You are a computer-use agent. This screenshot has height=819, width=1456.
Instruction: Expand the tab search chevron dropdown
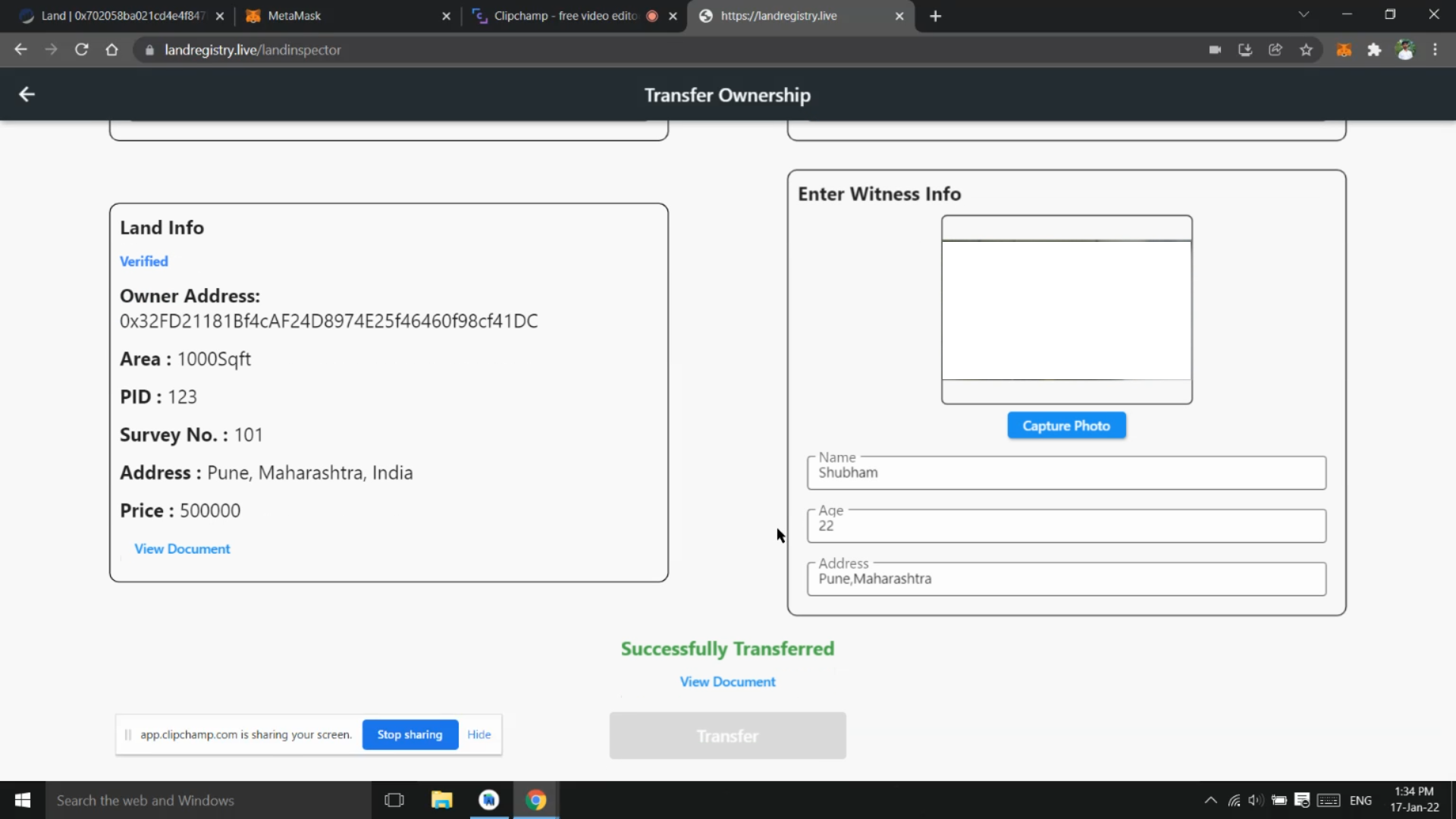click(x=1304, y=14)
